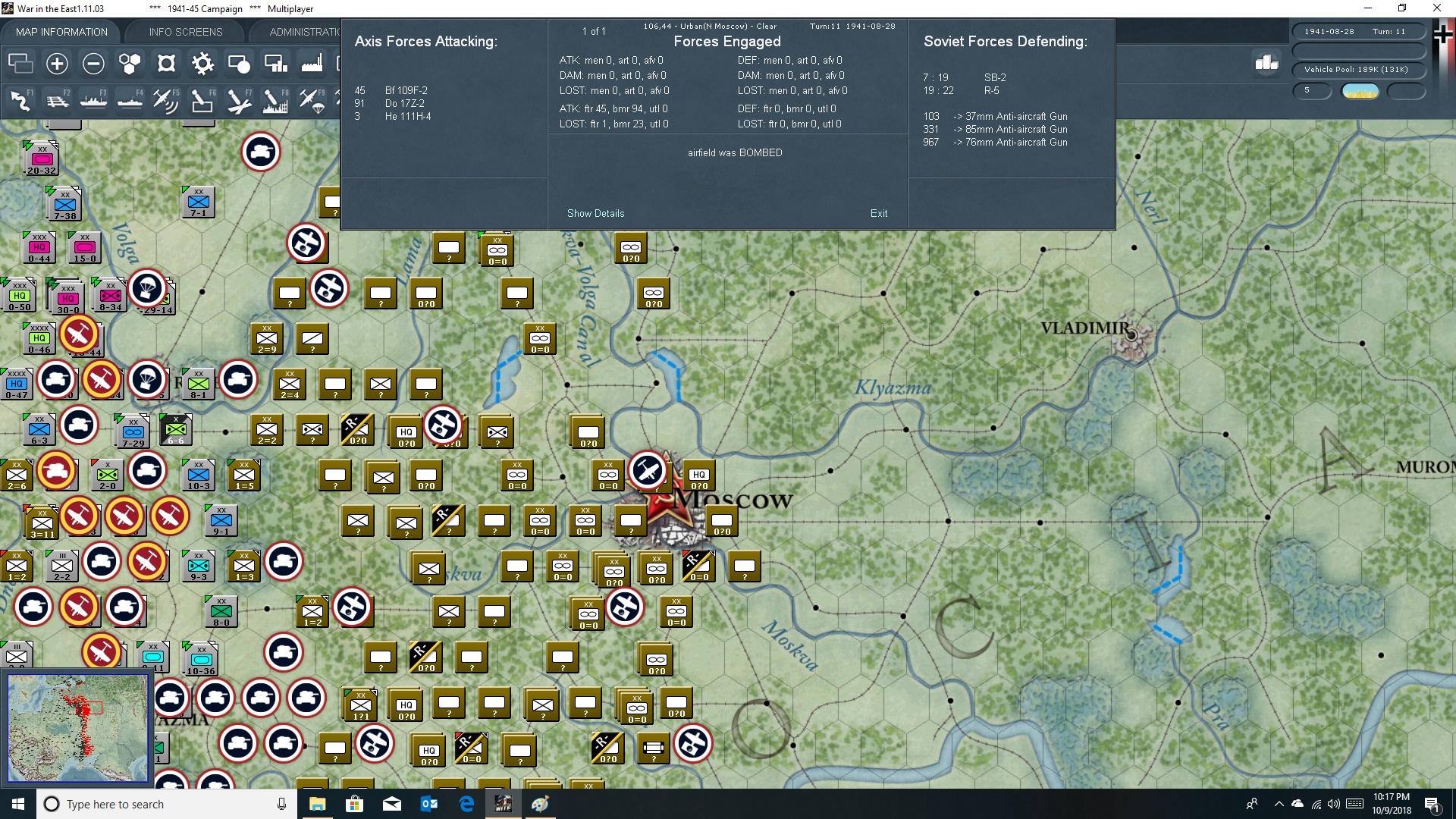This screenshot has width=1456, height=819.
Task: Toggle the screen with bars icon
Action: 275,64
